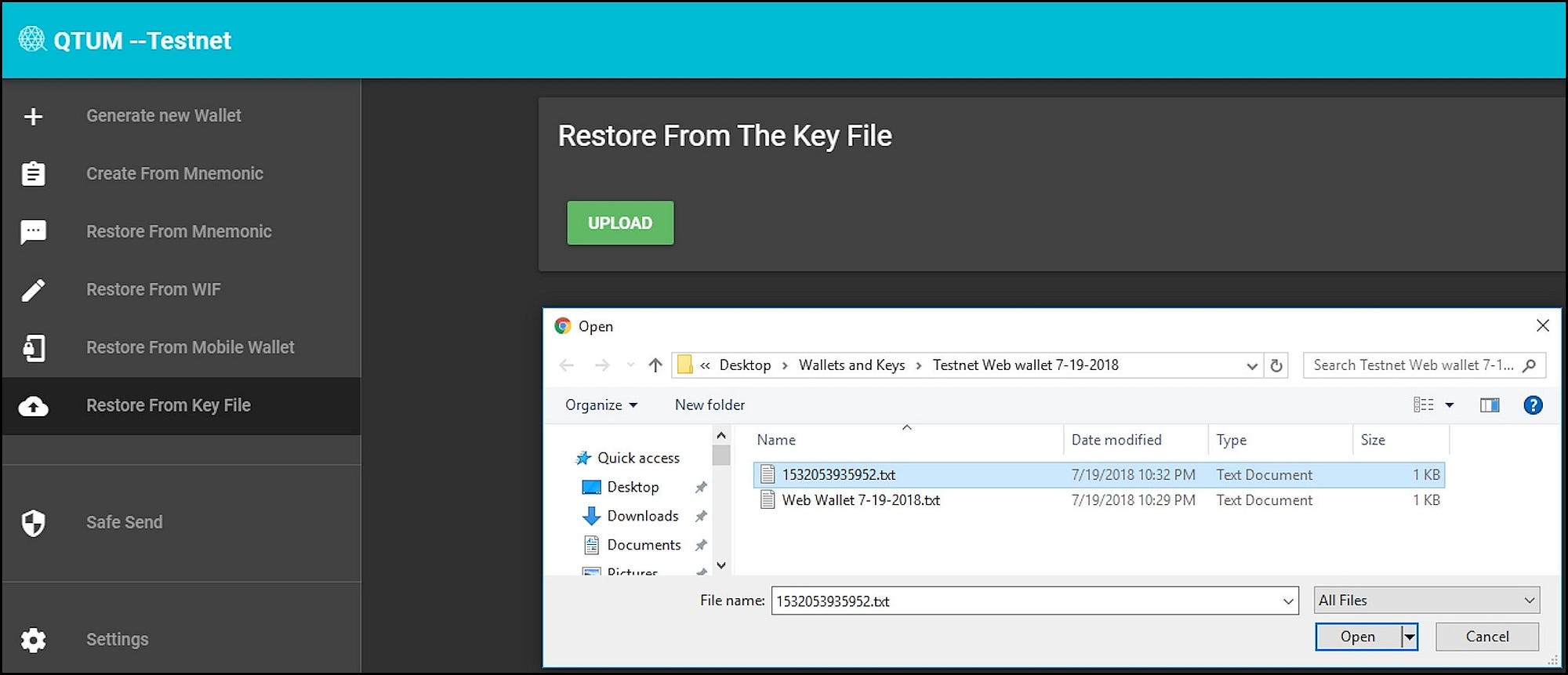Image resolution: width=1568 pixels, height=675 pixels.
Task: Expand the File name combo box dropdown
Action: (1288, 601)
